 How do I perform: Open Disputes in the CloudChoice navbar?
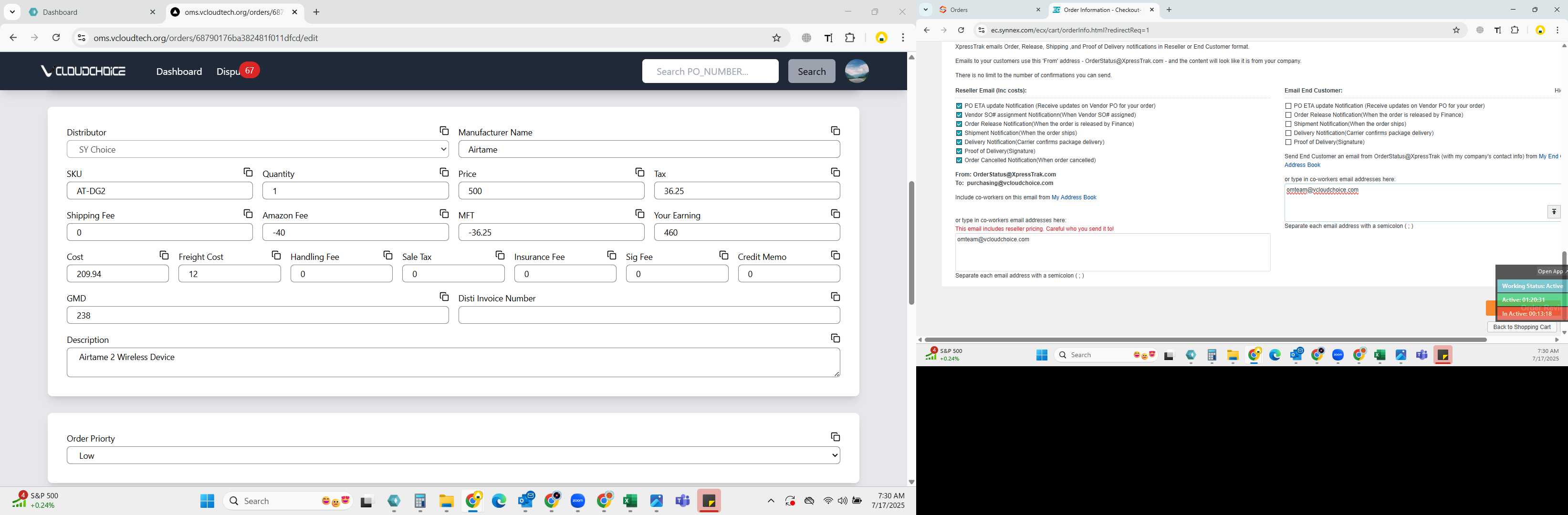pos(228,71)
